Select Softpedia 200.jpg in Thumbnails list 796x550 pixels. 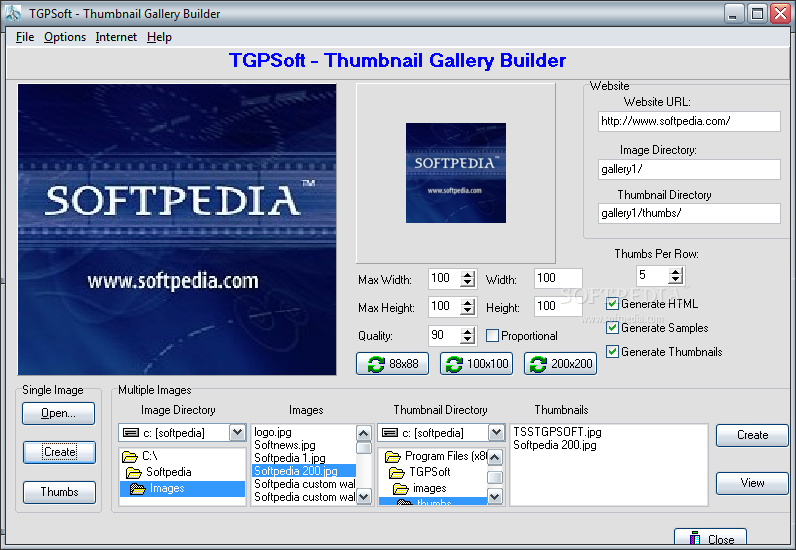click(x=554, y=445)
